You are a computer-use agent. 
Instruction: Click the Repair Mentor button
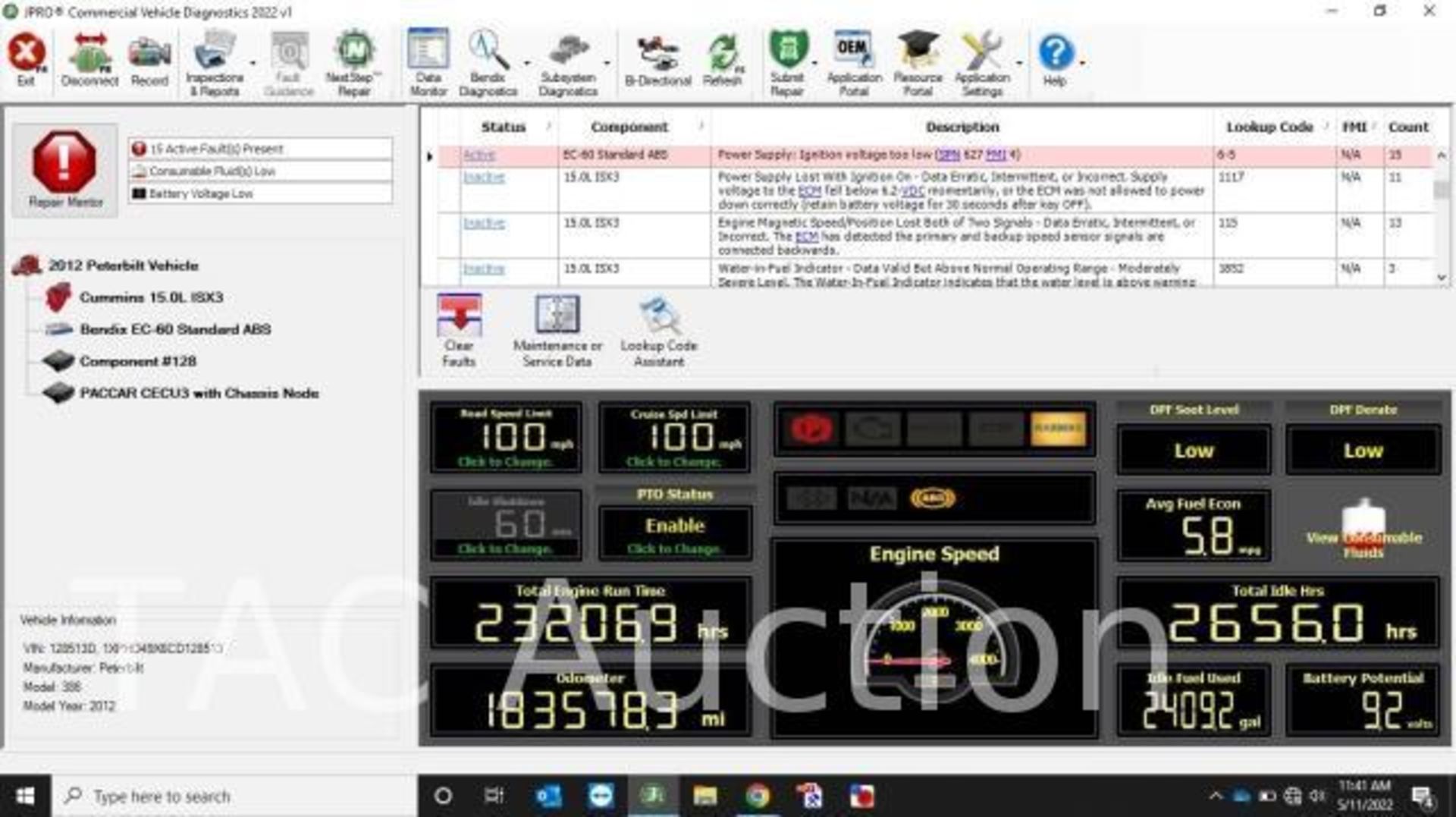click(x=64, y=170)
